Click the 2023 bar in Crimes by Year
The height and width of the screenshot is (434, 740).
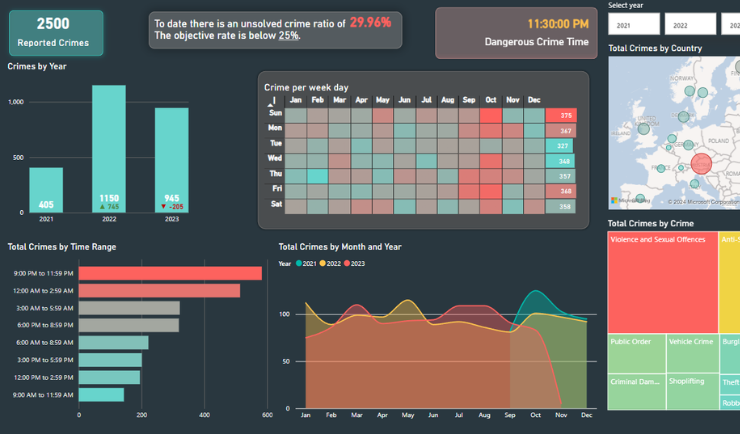(171, 160)
